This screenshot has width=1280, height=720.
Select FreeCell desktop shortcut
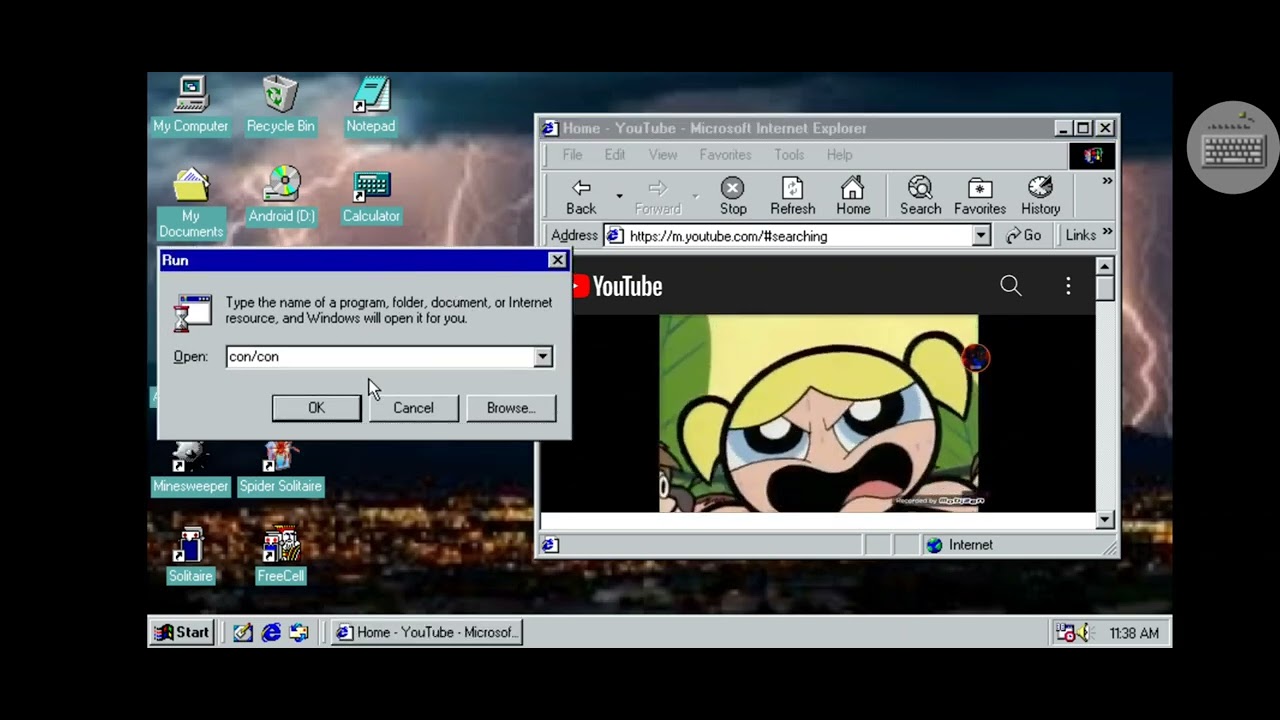(x=280, y=556)
